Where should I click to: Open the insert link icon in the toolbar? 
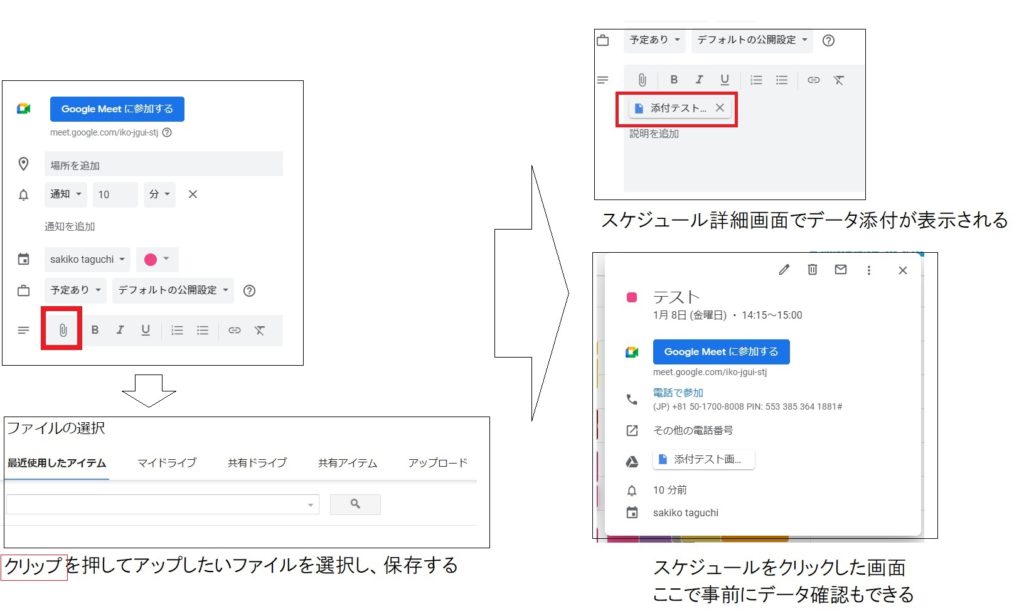pyautogui.click(x=234, y=330)
